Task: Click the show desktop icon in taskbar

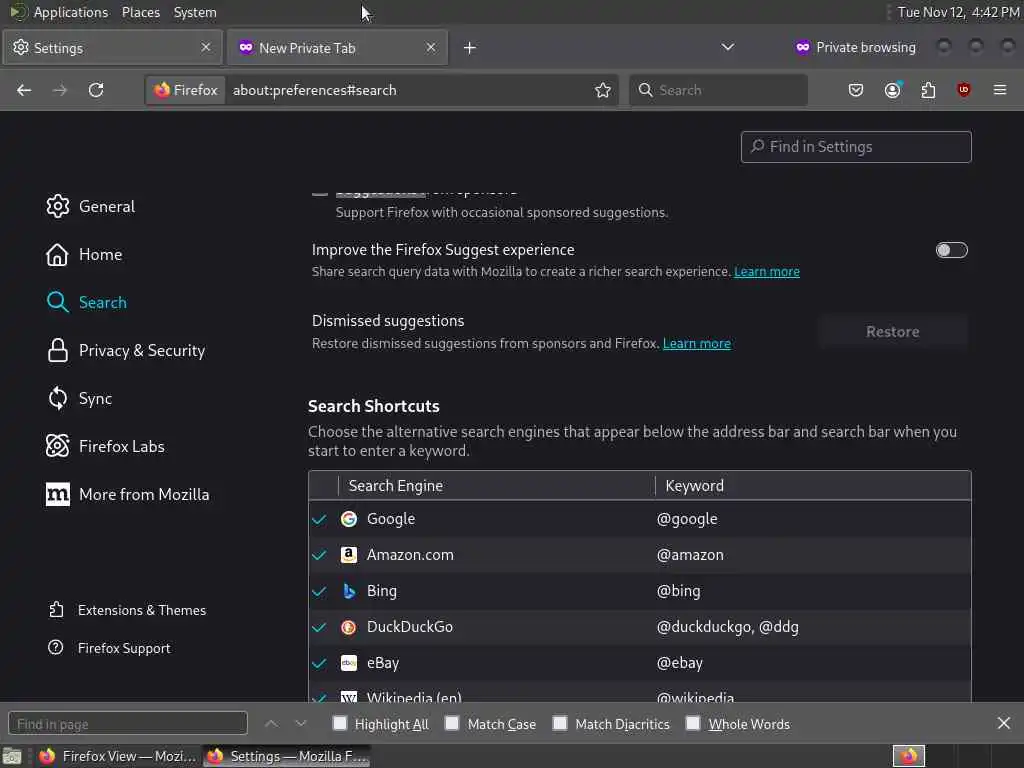Action: pos(12,756)
